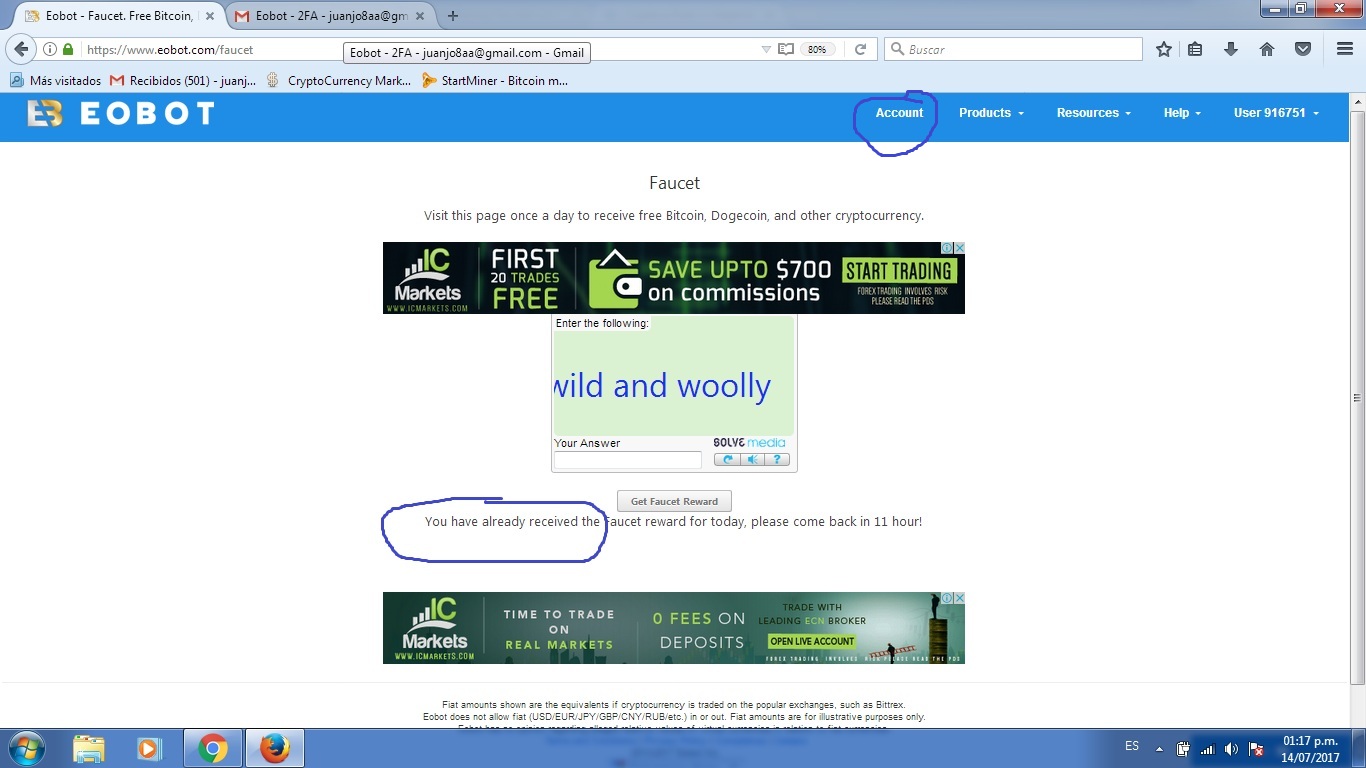Click the 80% zoom level indicator
Image resolution: width=1366 pixels, height=768 pixels.
[x=817, y=49]
